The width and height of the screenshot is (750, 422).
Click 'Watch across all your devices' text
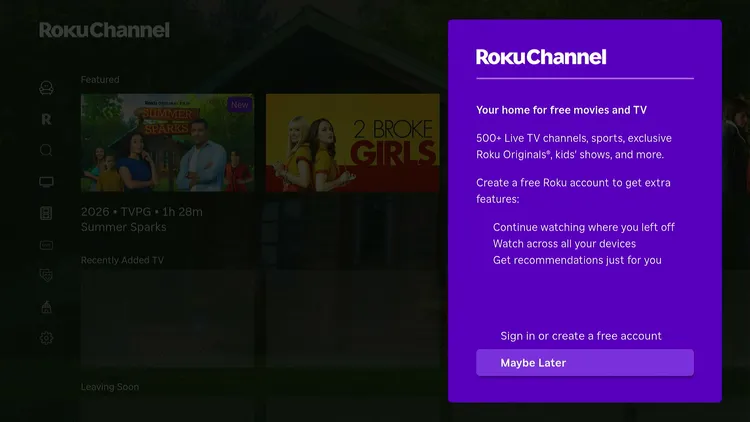564,244
